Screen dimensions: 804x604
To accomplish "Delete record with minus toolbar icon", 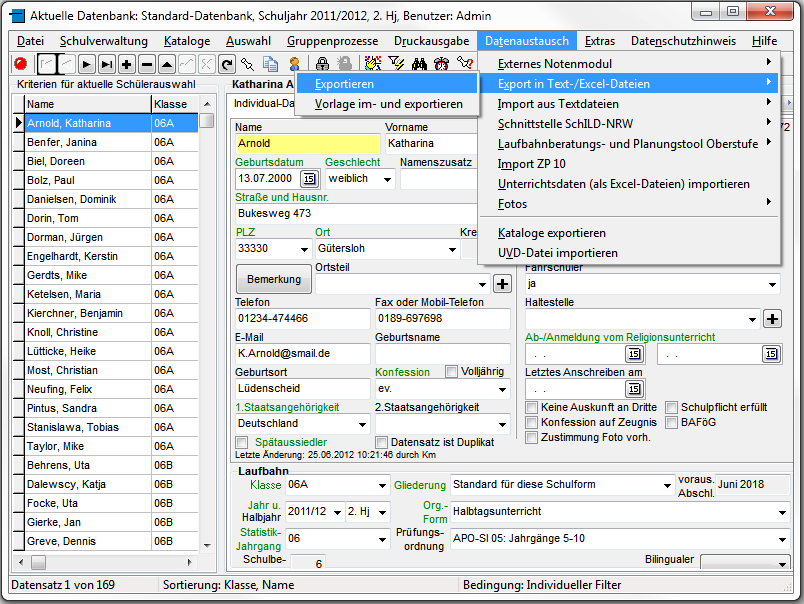I will point(147,64).
